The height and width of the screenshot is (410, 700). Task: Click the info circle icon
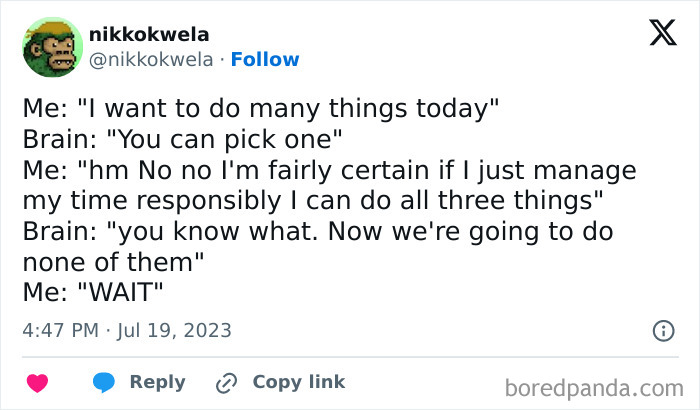pyautogui.click(x=662, y=329)
